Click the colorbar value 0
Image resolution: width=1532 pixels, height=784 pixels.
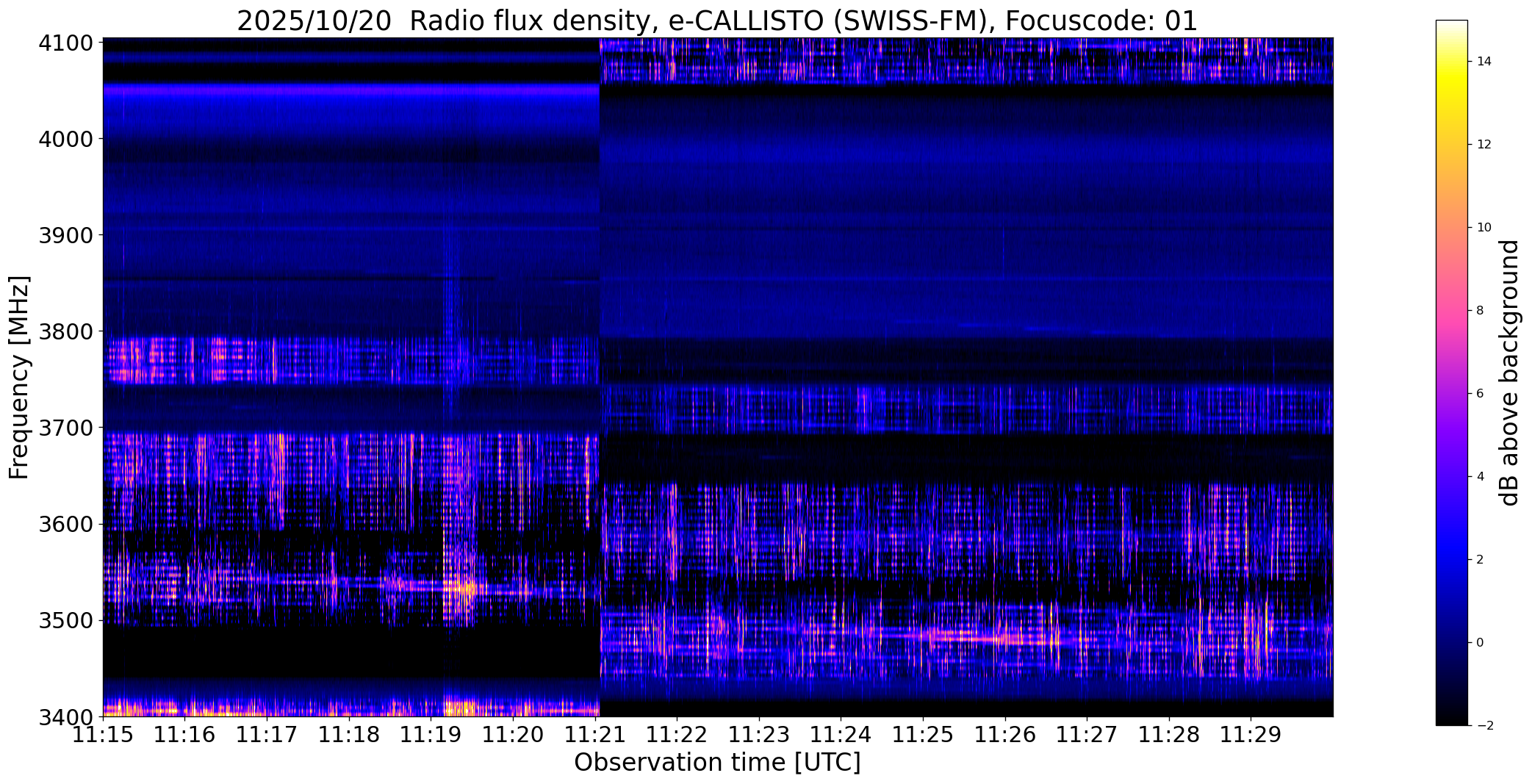tap(1480, 643)
